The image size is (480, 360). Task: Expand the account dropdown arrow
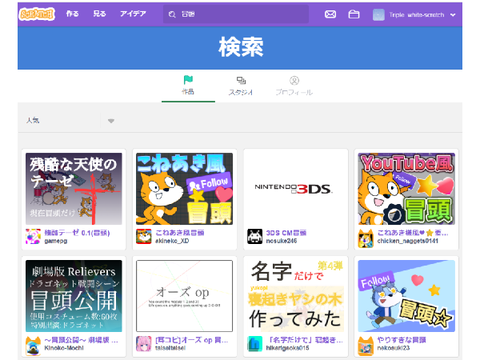(453, 15)
